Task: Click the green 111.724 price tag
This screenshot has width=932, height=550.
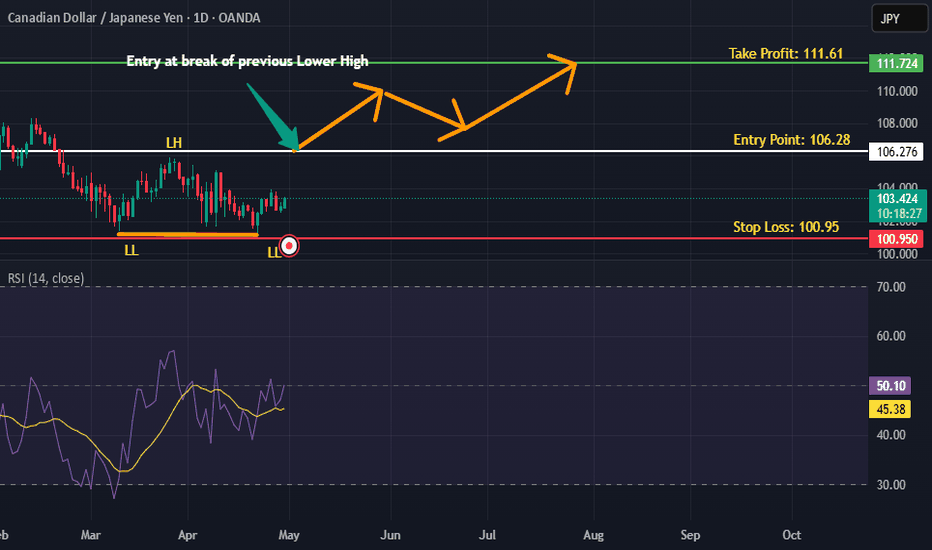Action: point(897,63)
